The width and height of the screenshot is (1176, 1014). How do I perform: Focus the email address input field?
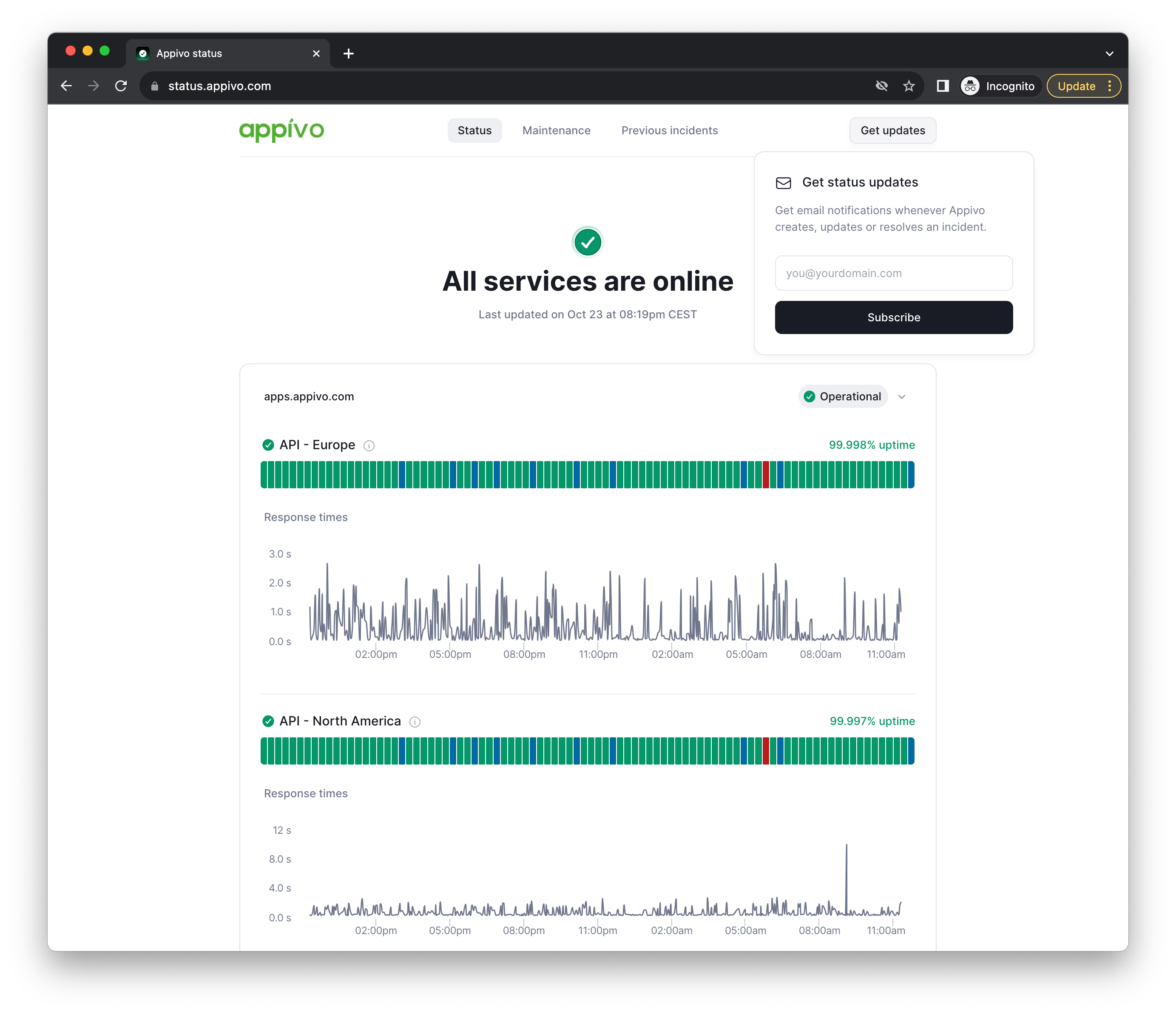[893, 273]
